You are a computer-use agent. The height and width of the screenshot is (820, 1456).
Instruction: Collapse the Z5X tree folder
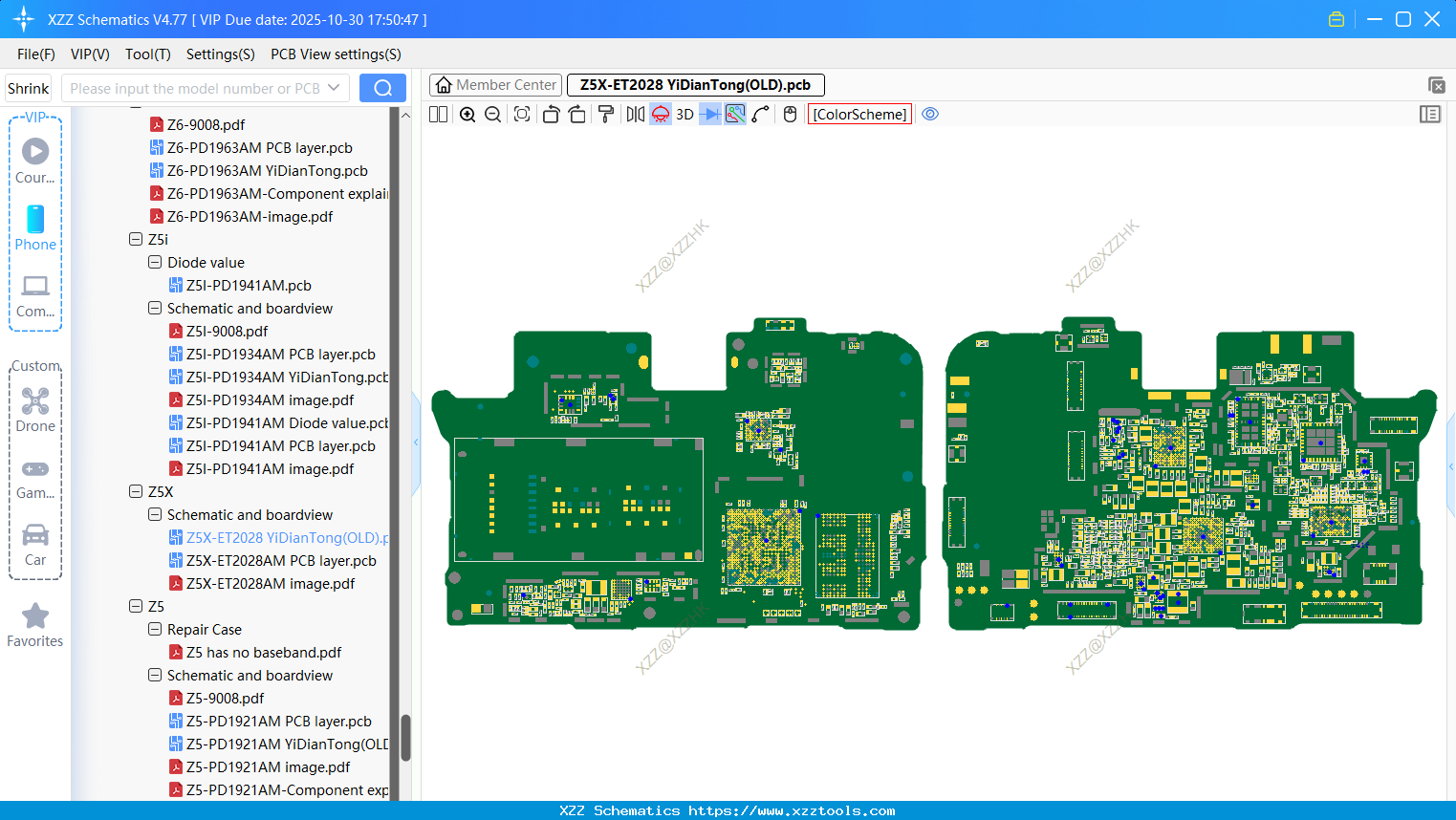(136, 491)
